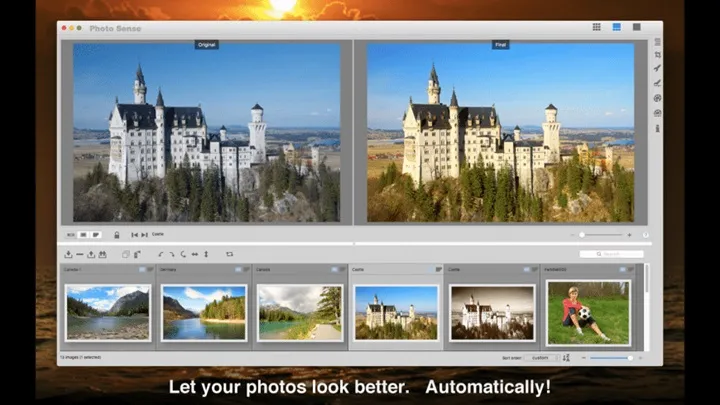Switch to single image view layout
Screen dimensions: 720x405
(x=636, y=27)
